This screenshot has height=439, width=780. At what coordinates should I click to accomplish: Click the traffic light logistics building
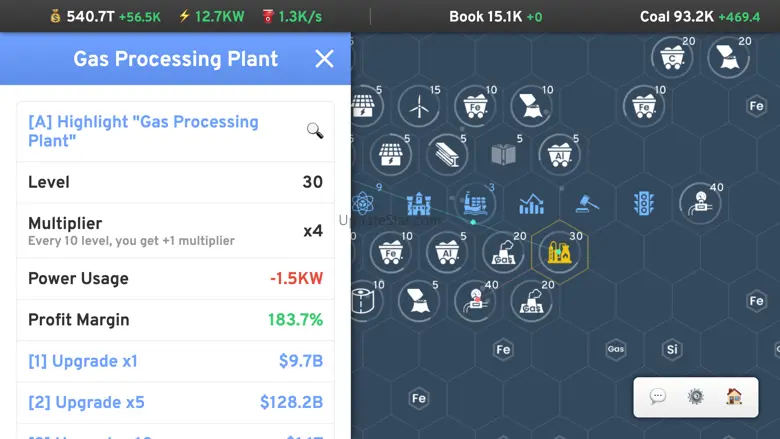pyautogui.click(x=643, y=204)
